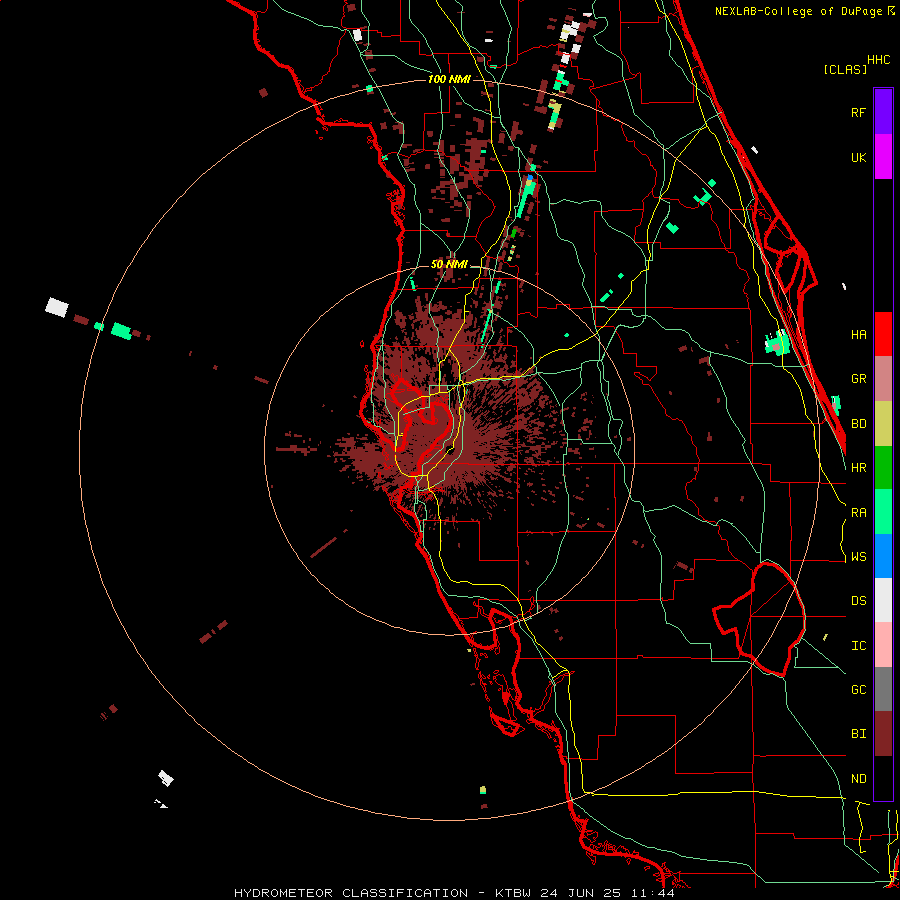Viewport: 900px width, 900px height.
Task: Click the HR dark green legend swatch
Action: point(883,468)
